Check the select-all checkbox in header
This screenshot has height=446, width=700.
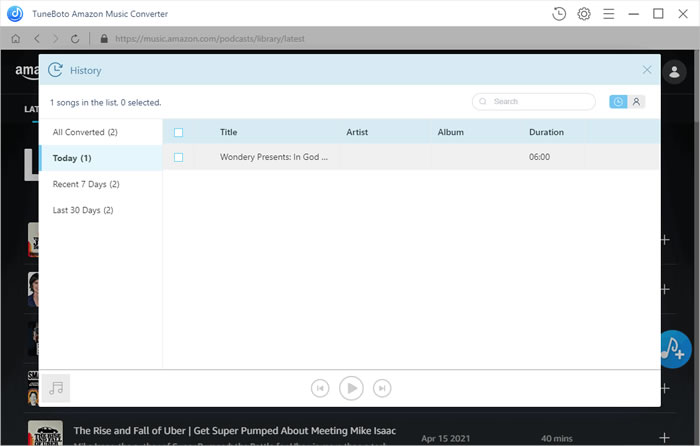pos(179,132)
